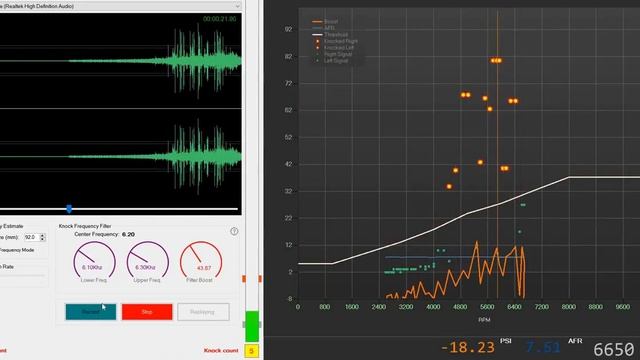Increase bore value with up stepper arrow

(43, 235)
